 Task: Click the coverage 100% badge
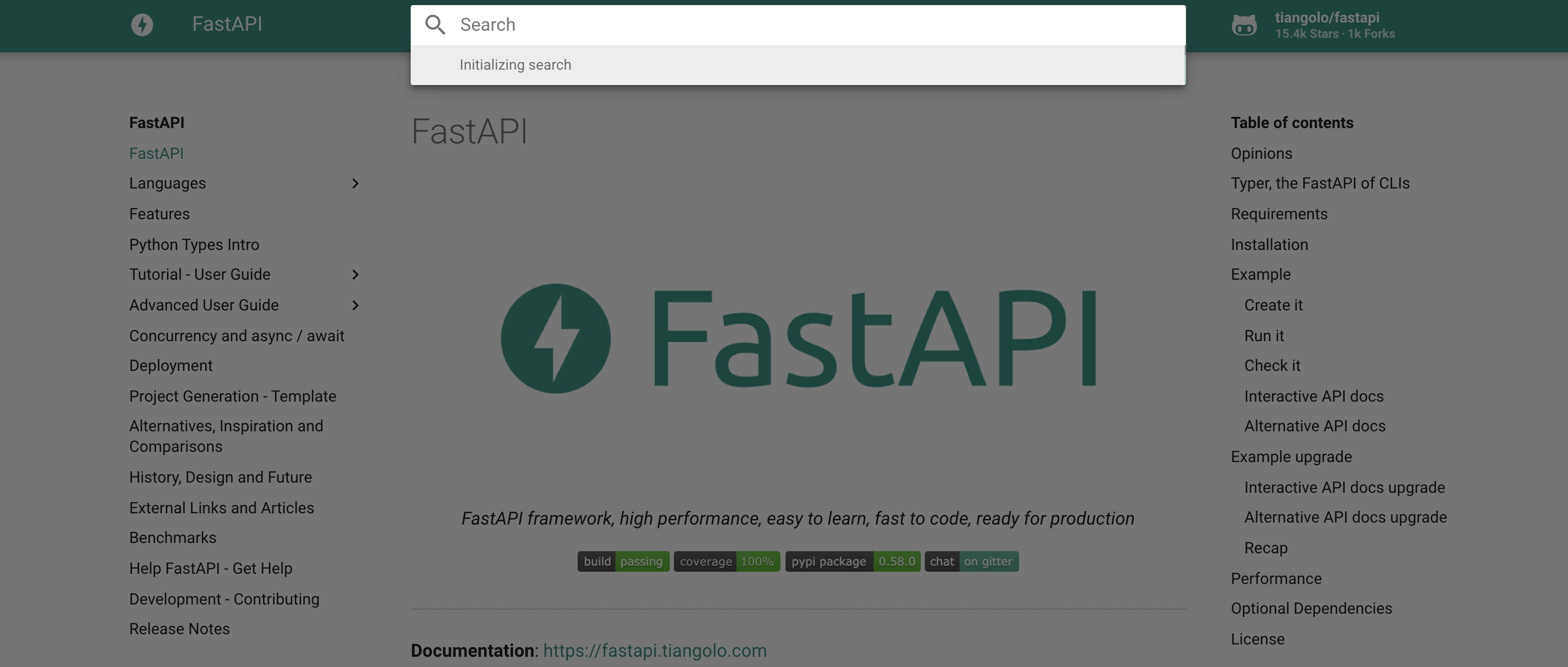726,561
